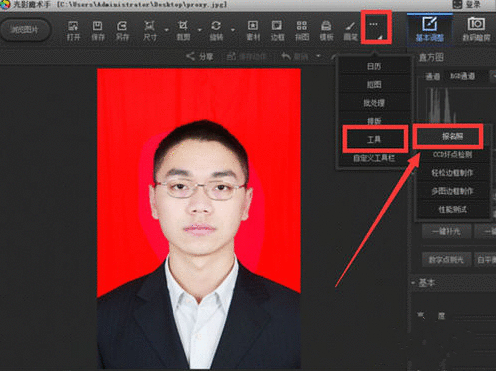Choose 排版 from the dropdown menu

[x=374, y=121]
